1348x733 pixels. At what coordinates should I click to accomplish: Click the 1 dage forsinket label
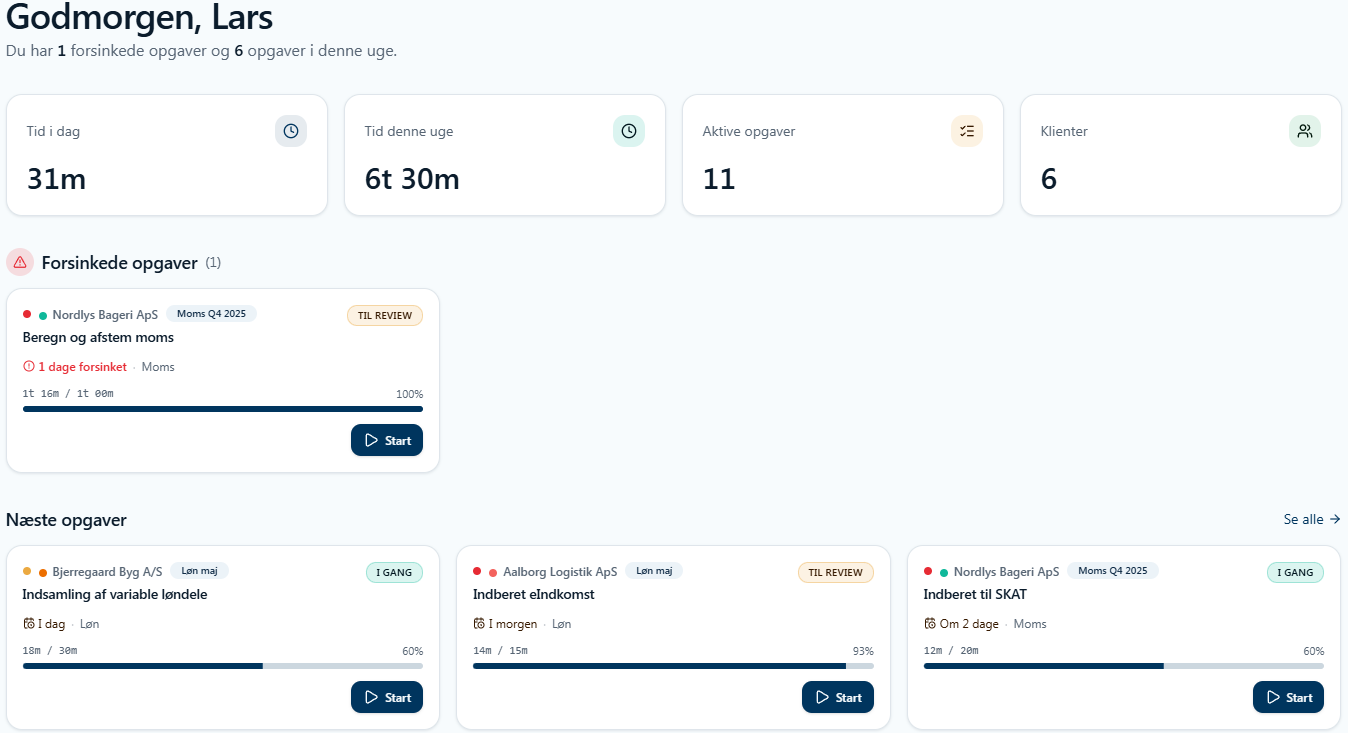(x=82, y=367)
